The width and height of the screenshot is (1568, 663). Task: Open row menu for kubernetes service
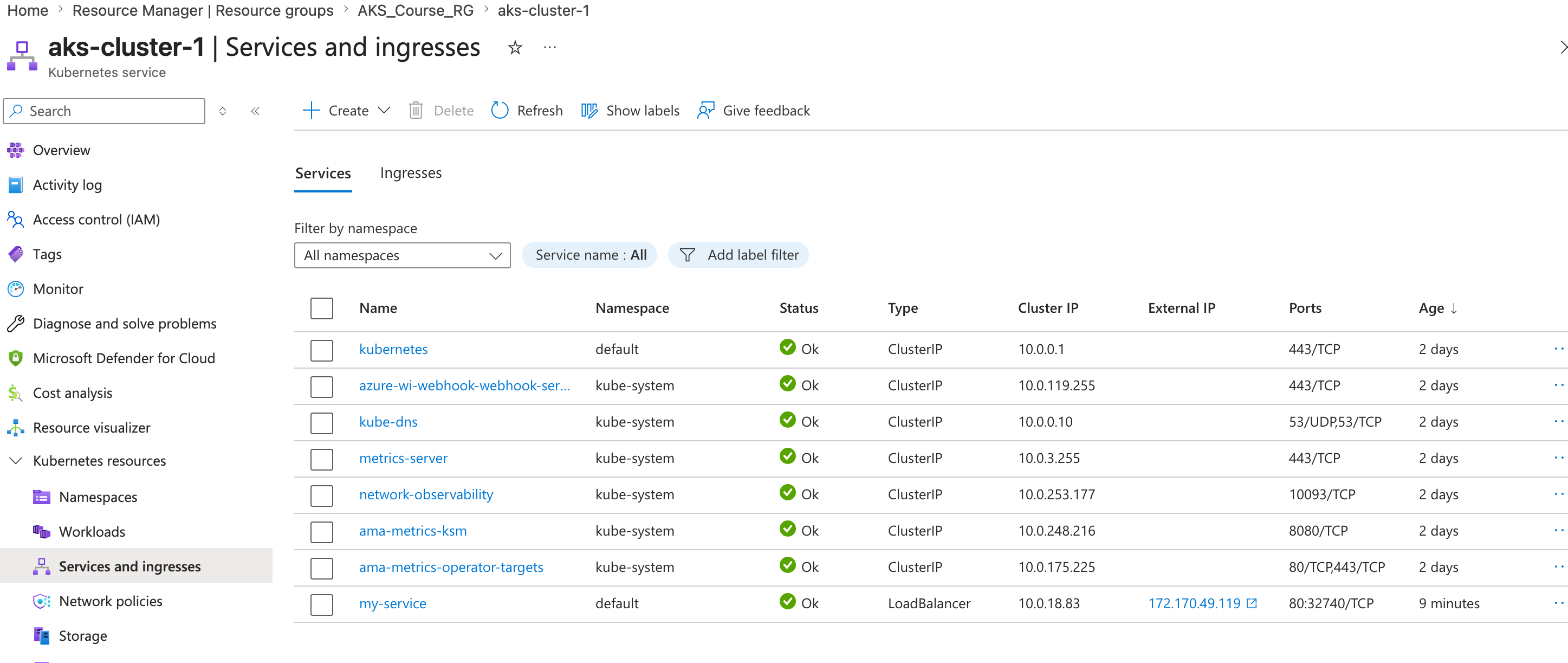(x=1558, y=349)
